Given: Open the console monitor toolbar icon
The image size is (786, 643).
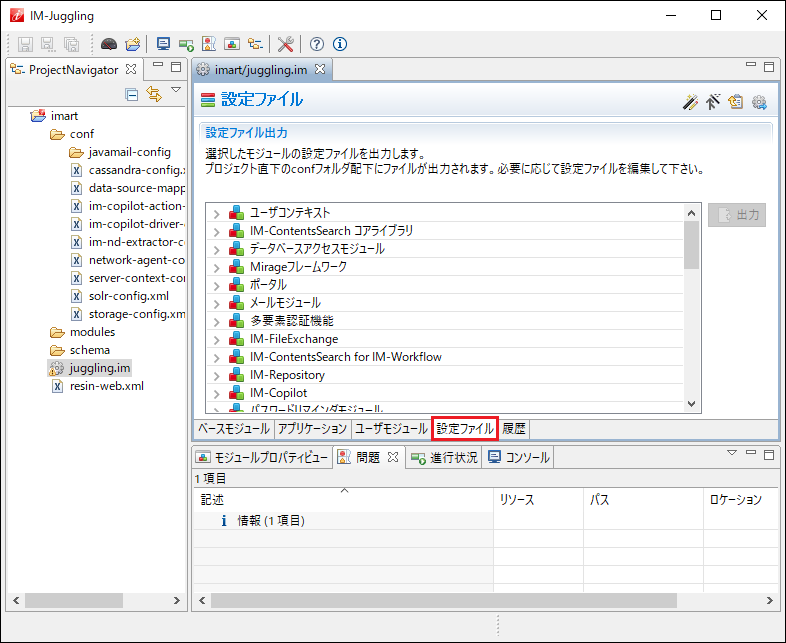Looking at the screenshot, I should tap(163, 44).
